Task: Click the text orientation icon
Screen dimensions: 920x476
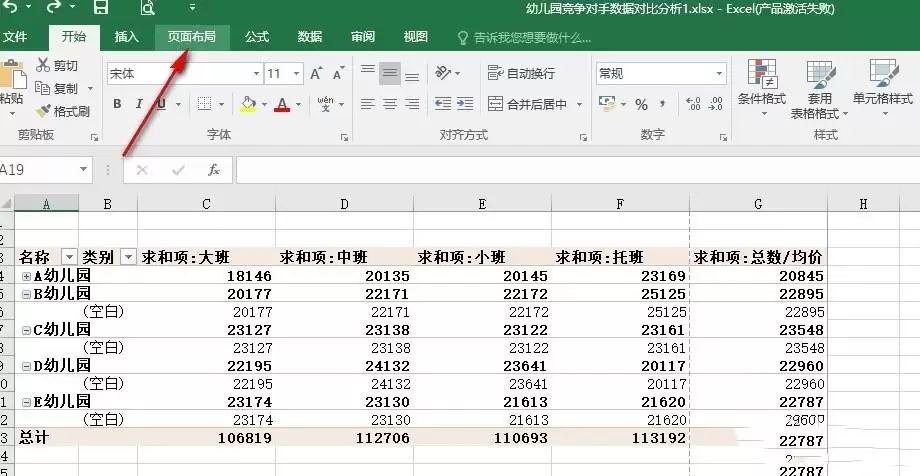Action: pyautogui.click(x=444, y=73)
